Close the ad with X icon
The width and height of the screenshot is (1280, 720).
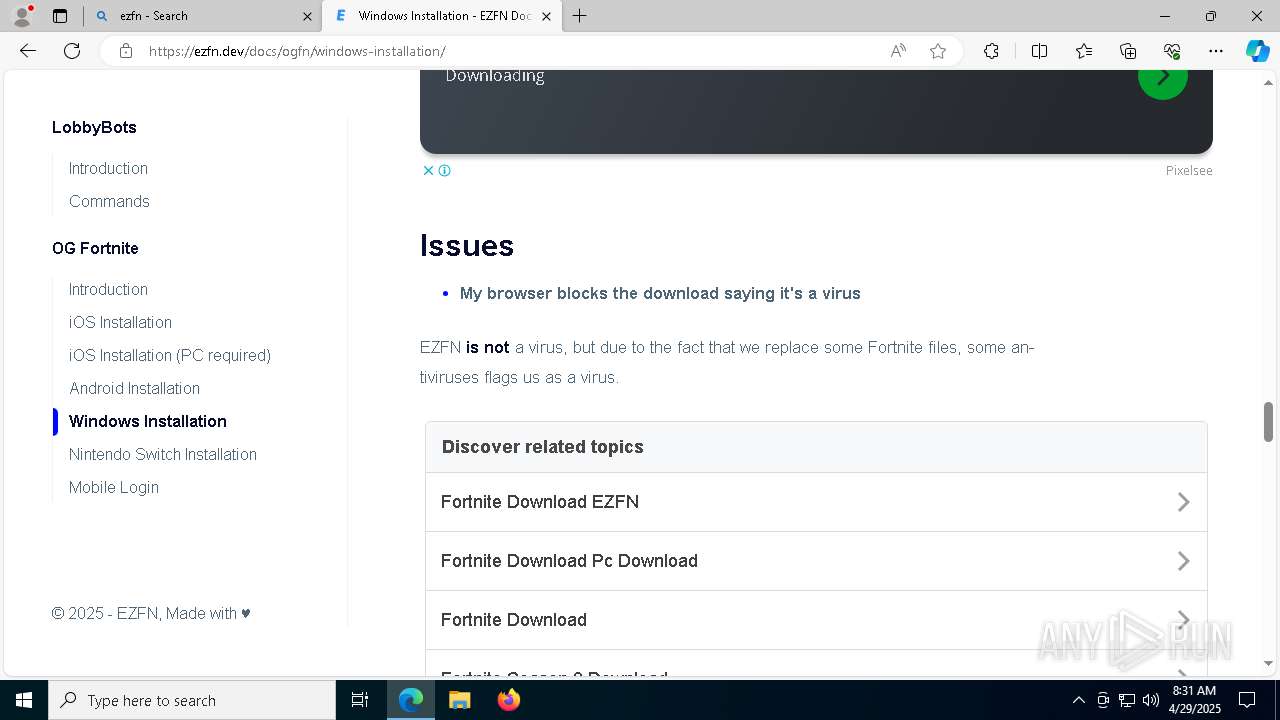click(428, 170)
